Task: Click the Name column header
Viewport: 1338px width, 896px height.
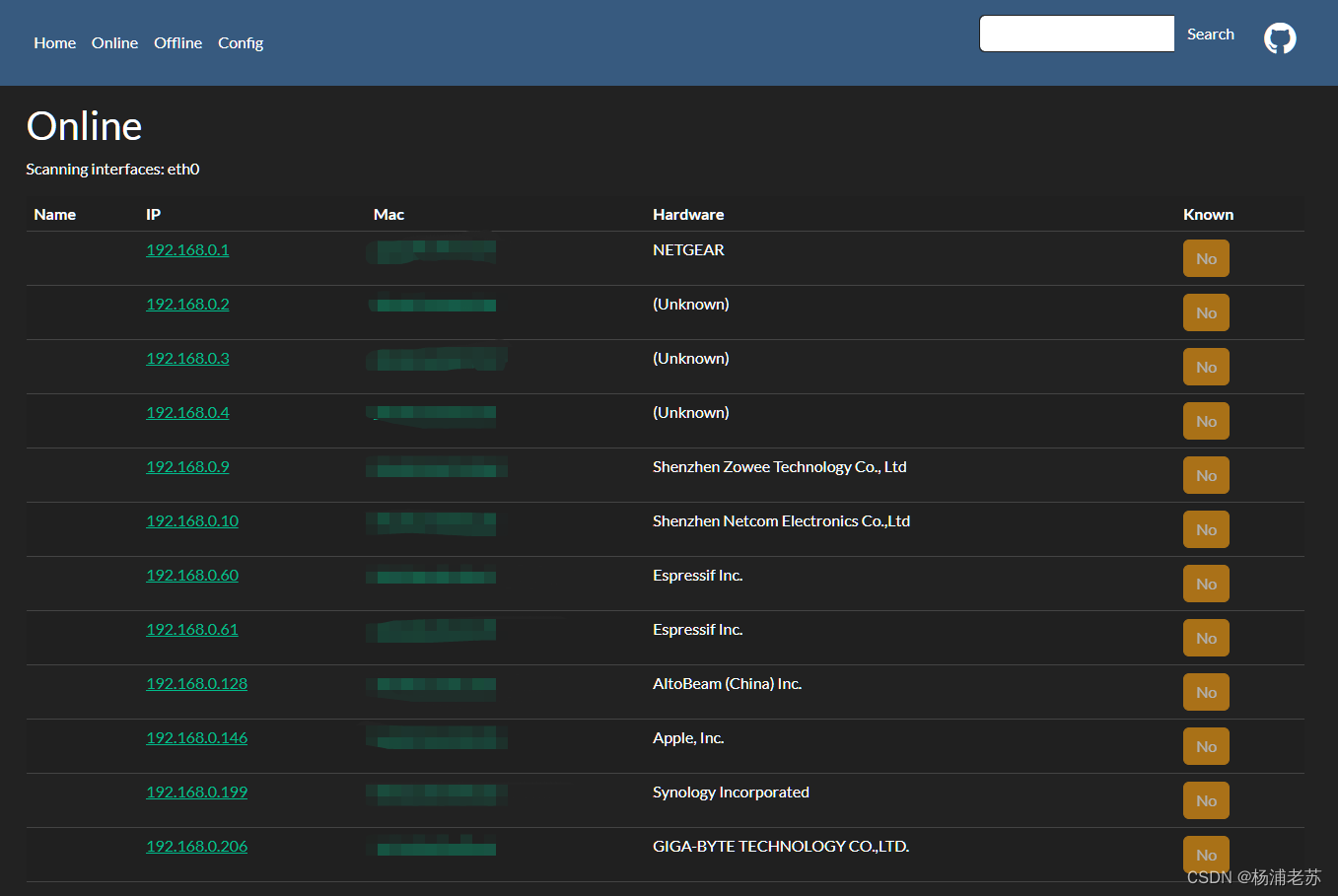Action: (x=54, y=214)
